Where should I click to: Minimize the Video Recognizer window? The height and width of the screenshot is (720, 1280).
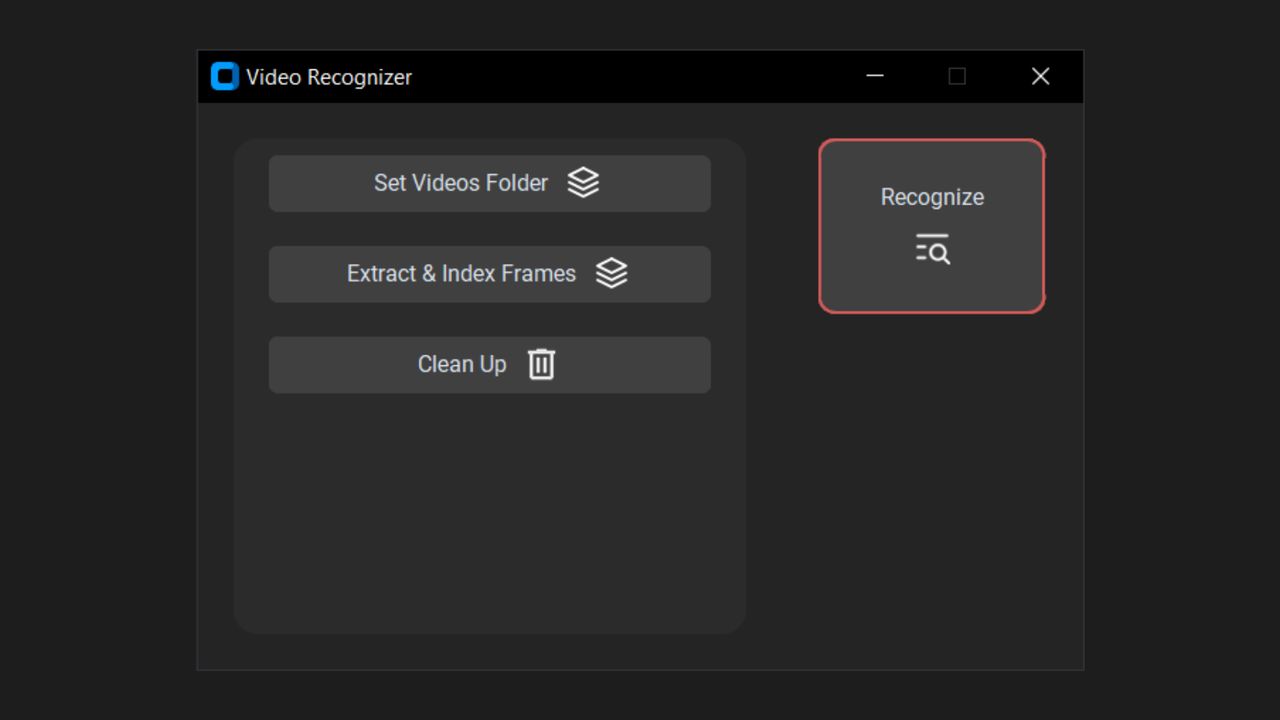click(x=875, y=76)
